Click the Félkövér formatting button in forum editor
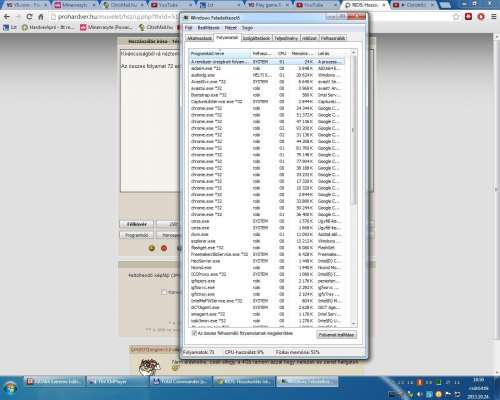This screenshot has width=500, height=400. [137, 224]
